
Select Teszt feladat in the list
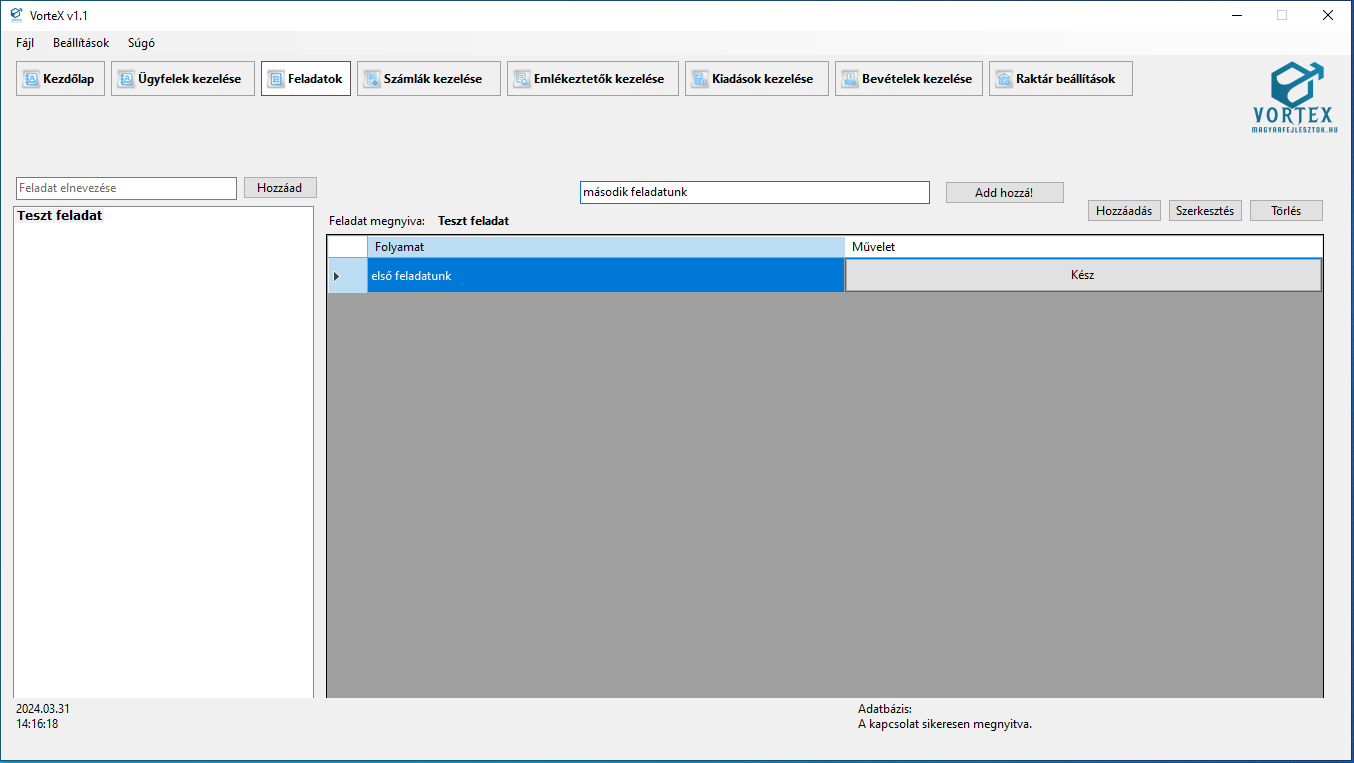(60, 216)
